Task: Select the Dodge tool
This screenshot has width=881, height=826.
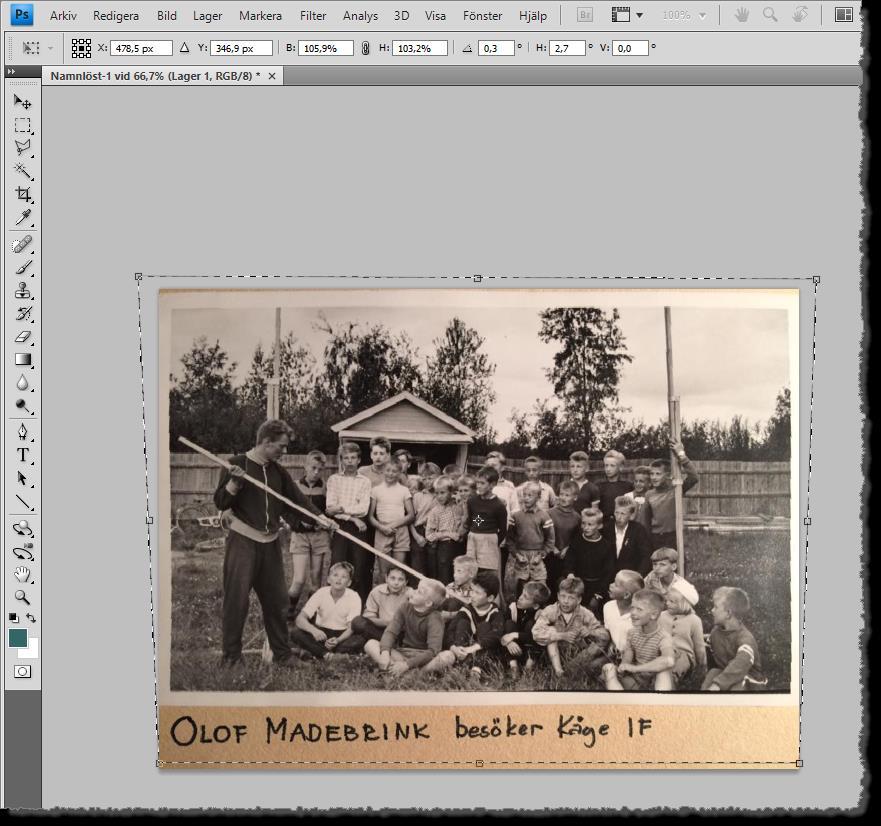Action: [x=22, y=406]
